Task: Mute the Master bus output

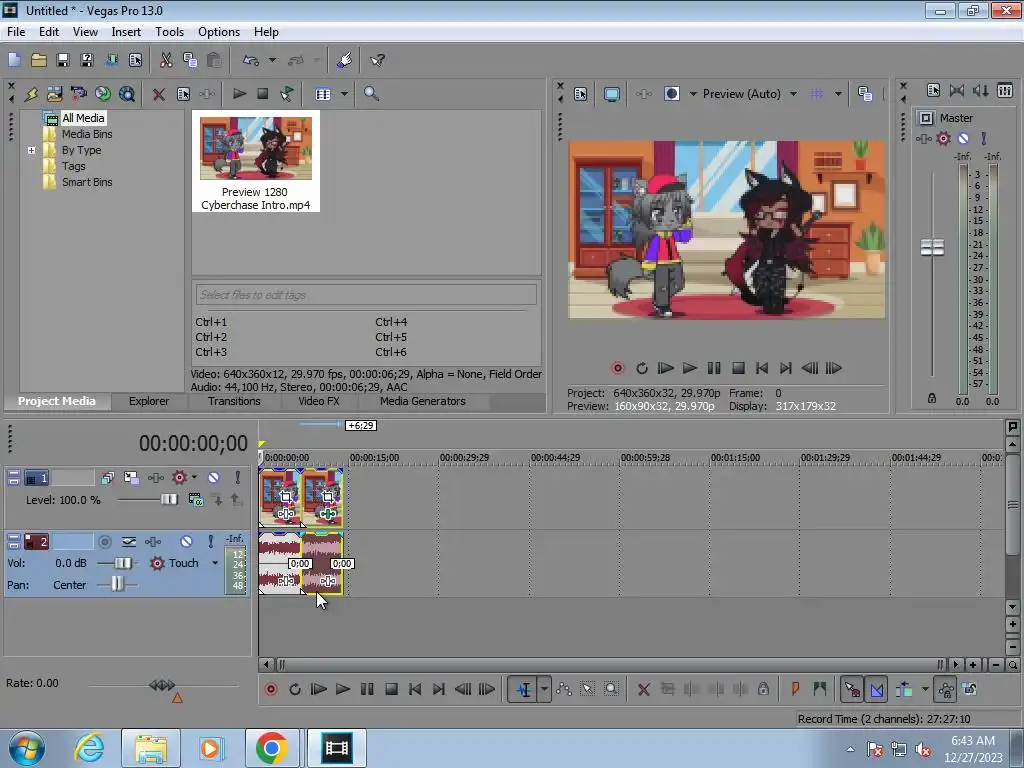Action: click(x=963, y=138)
